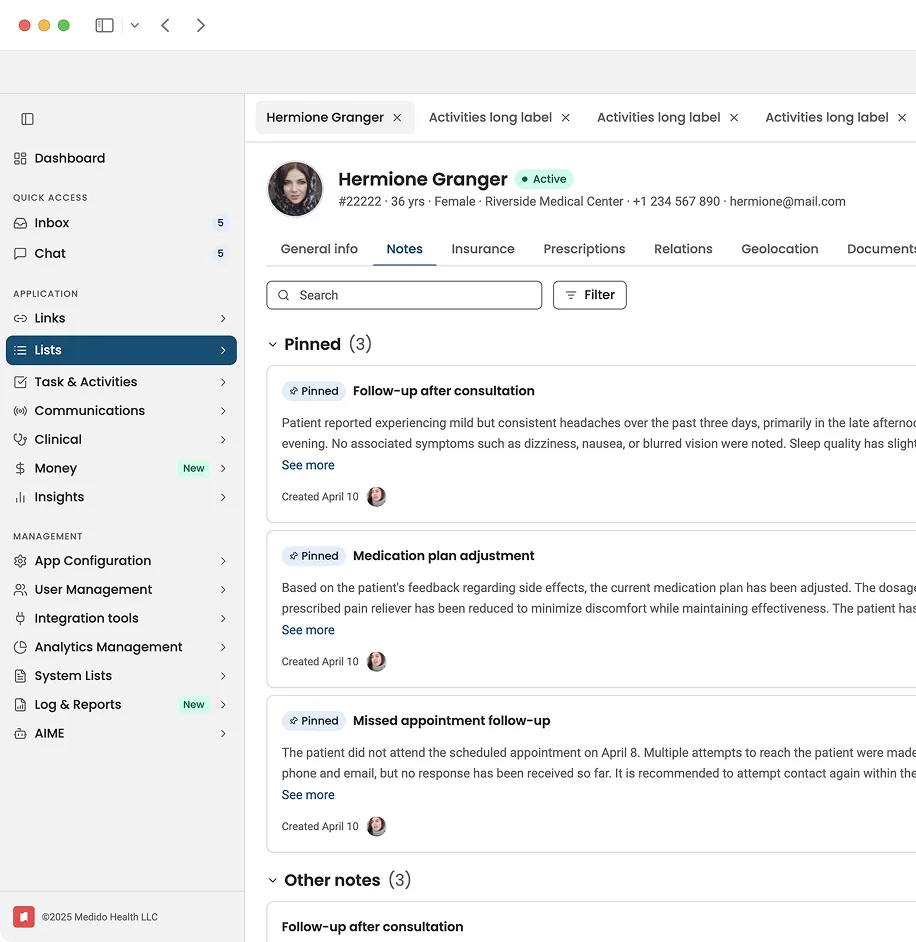Open the Notes tab
Viewport: 916px width, 942px height.
pos(404,249)
